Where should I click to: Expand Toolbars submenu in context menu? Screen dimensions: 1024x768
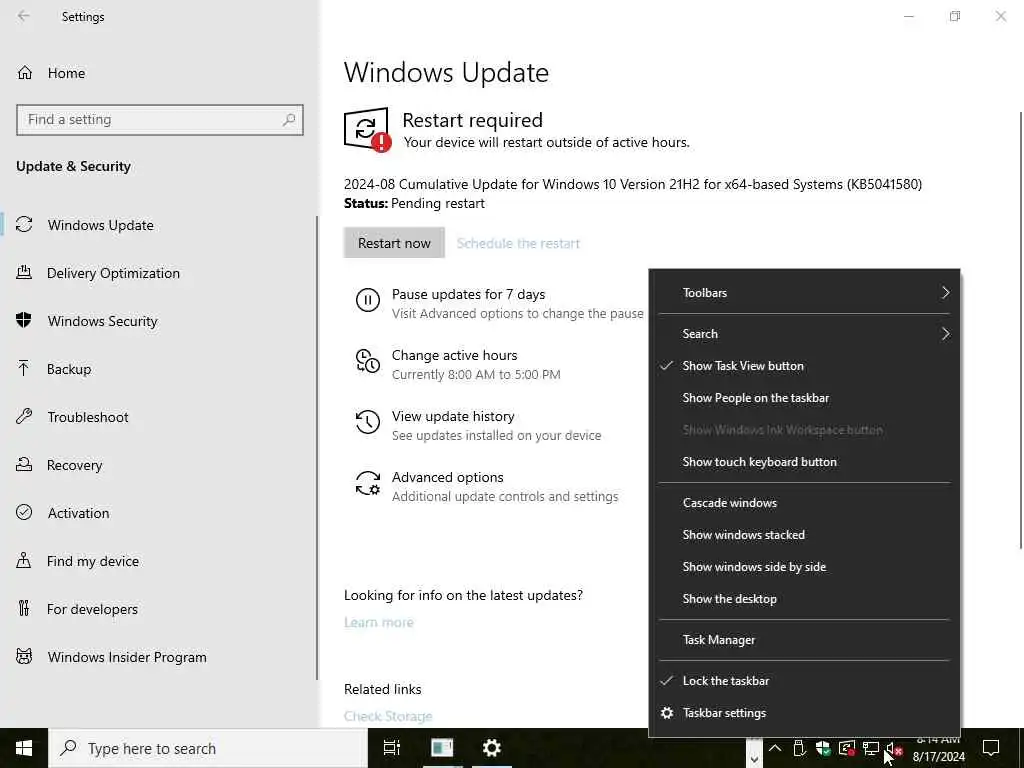click(x=805, y=293)
